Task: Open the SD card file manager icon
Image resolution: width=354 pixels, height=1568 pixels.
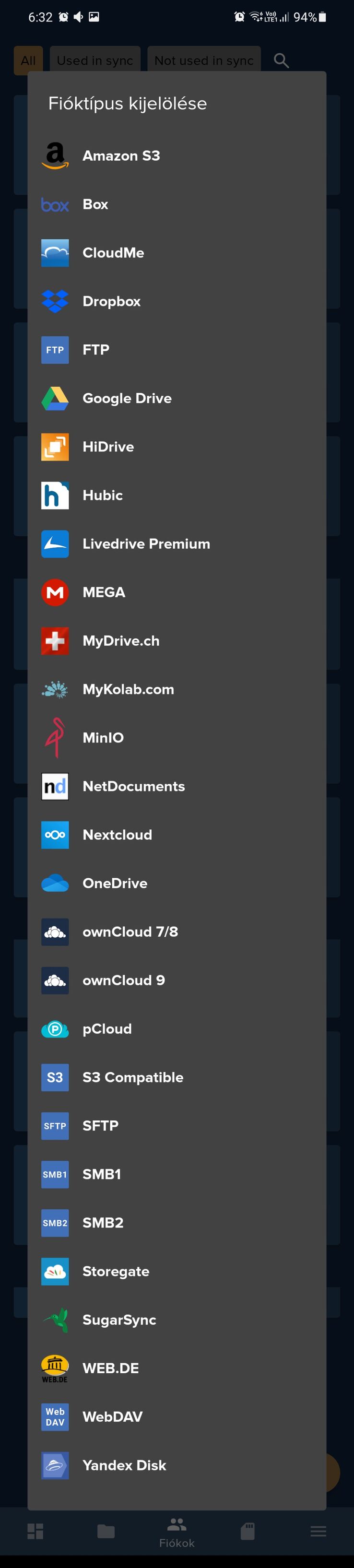Action: click(248, 1532)
